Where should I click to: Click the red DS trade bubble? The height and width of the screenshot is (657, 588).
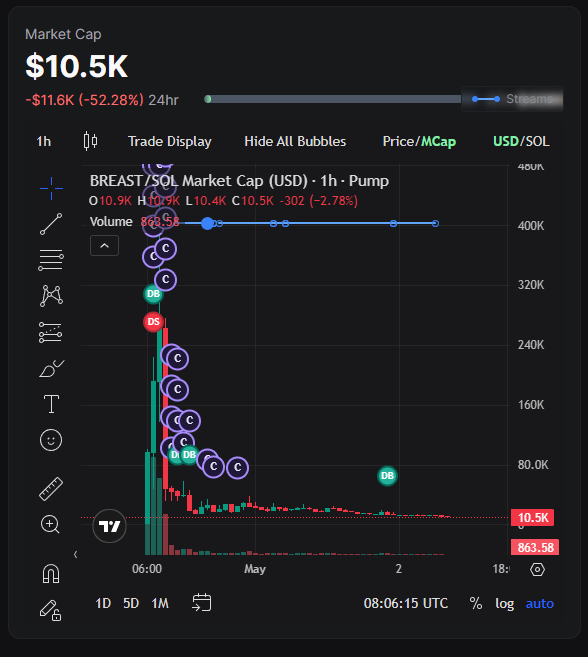153,322
